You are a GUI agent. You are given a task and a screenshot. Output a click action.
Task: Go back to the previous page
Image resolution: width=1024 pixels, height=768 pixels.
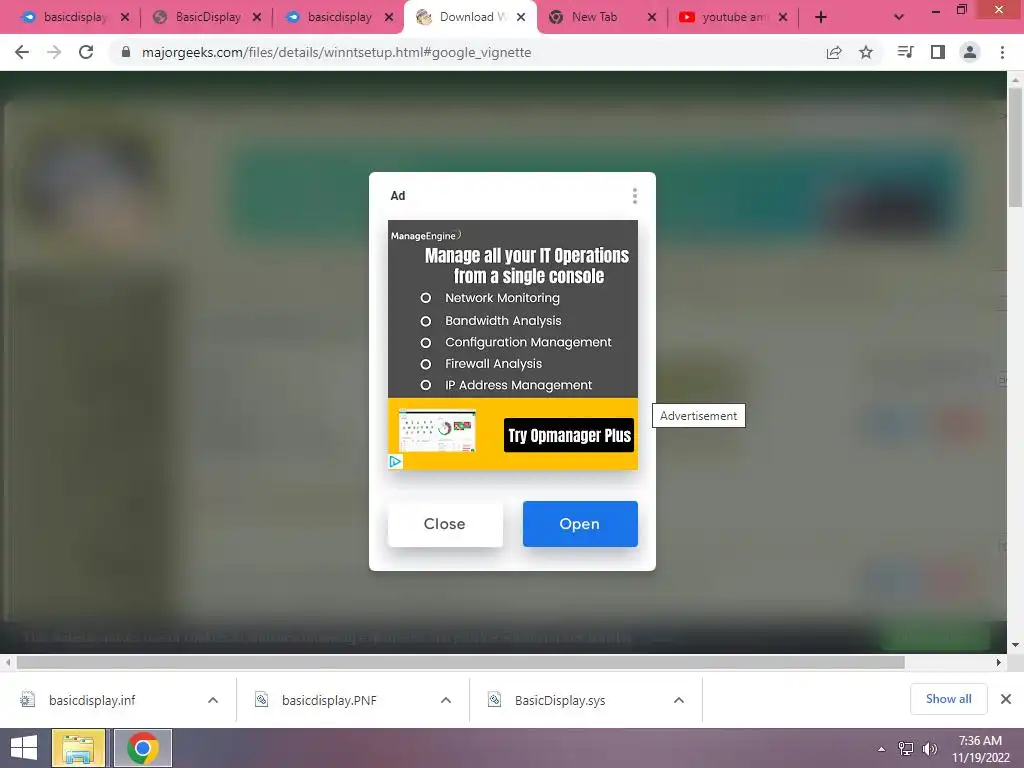(22, 52)
